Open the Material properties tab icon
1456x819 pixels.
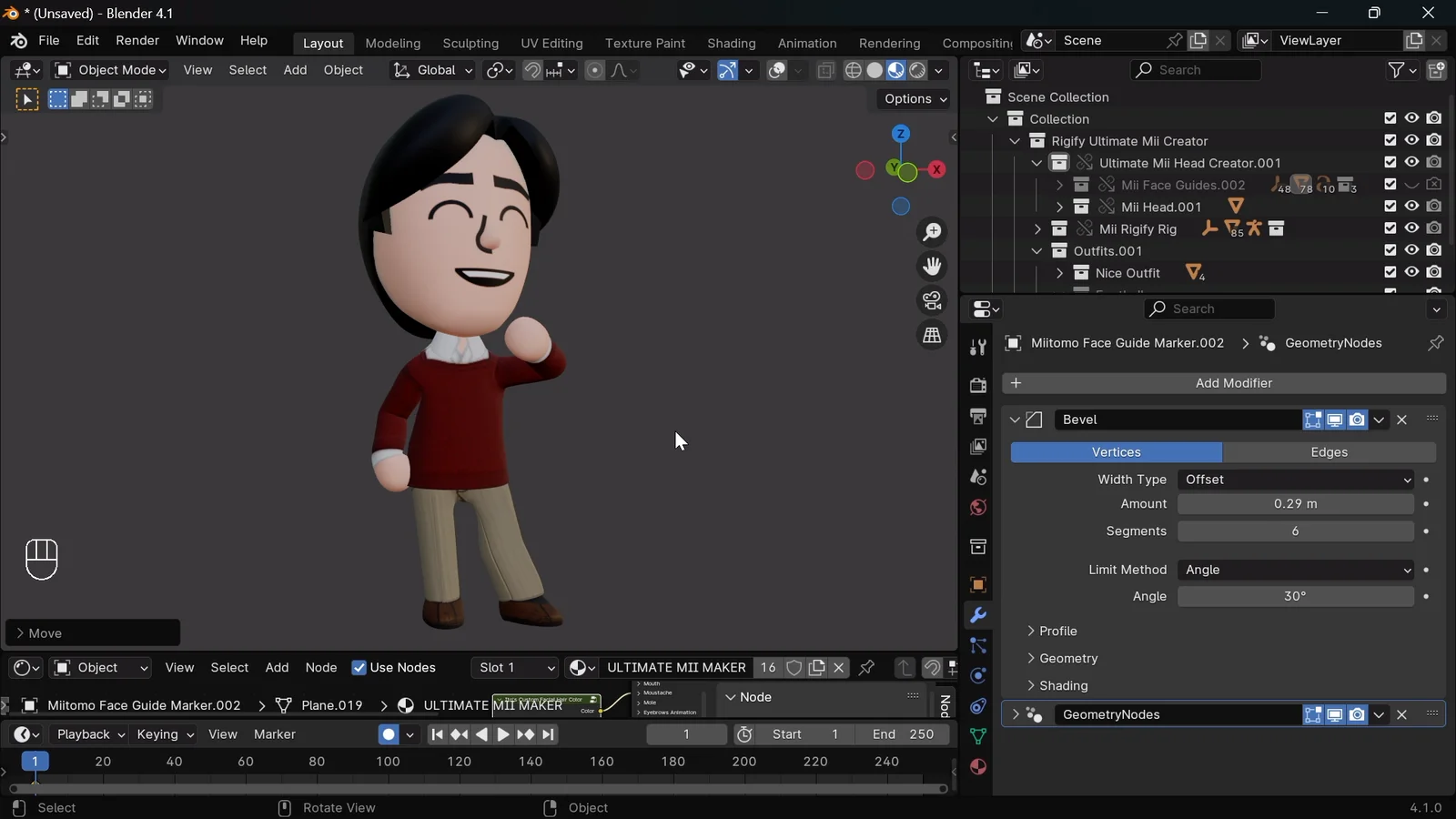click(978, 767)
